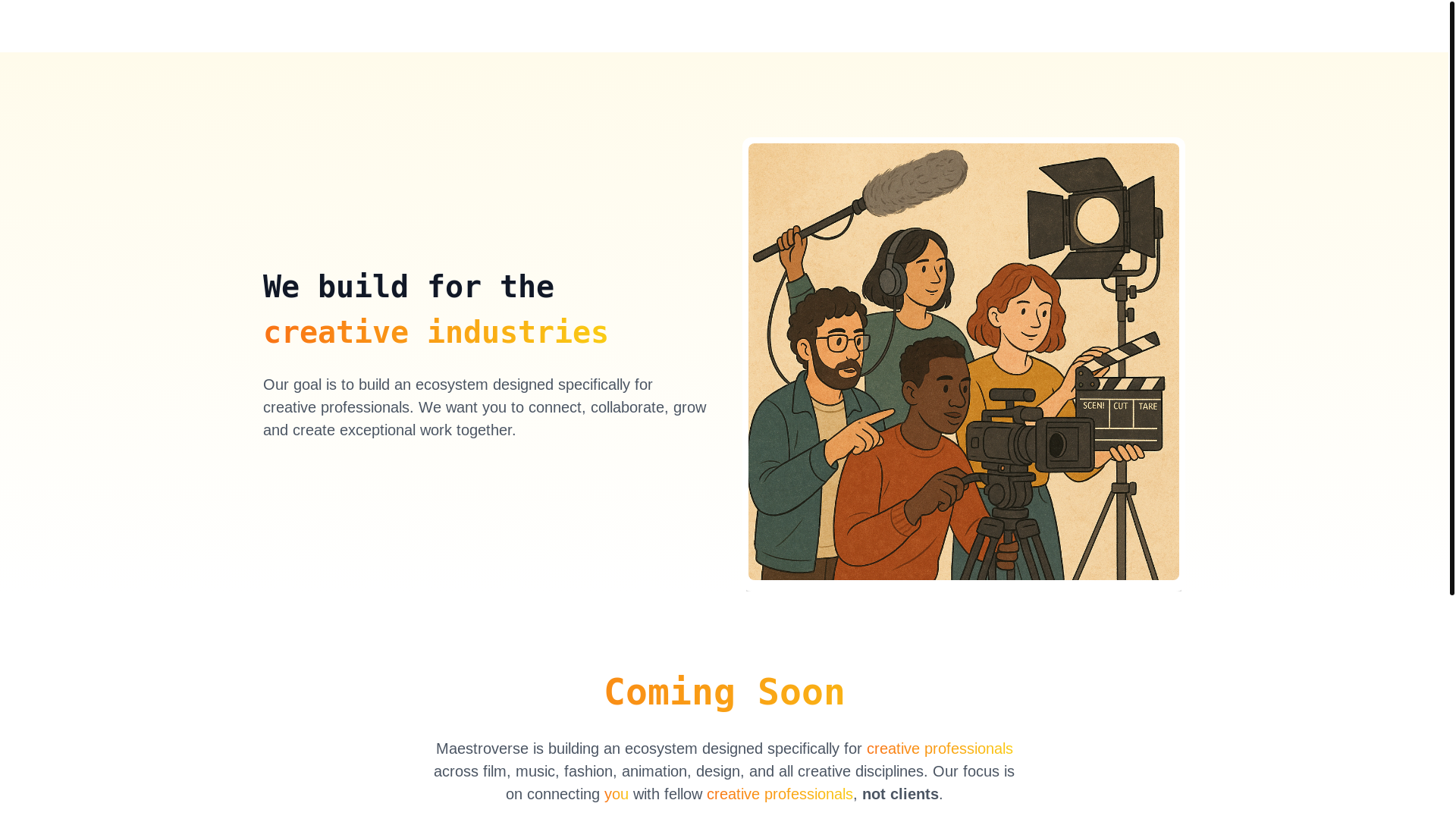The width and height of the screenshot is (1456, 819).
Task: Click the bold 'not clients' text
Action: [x=900, y=794]
